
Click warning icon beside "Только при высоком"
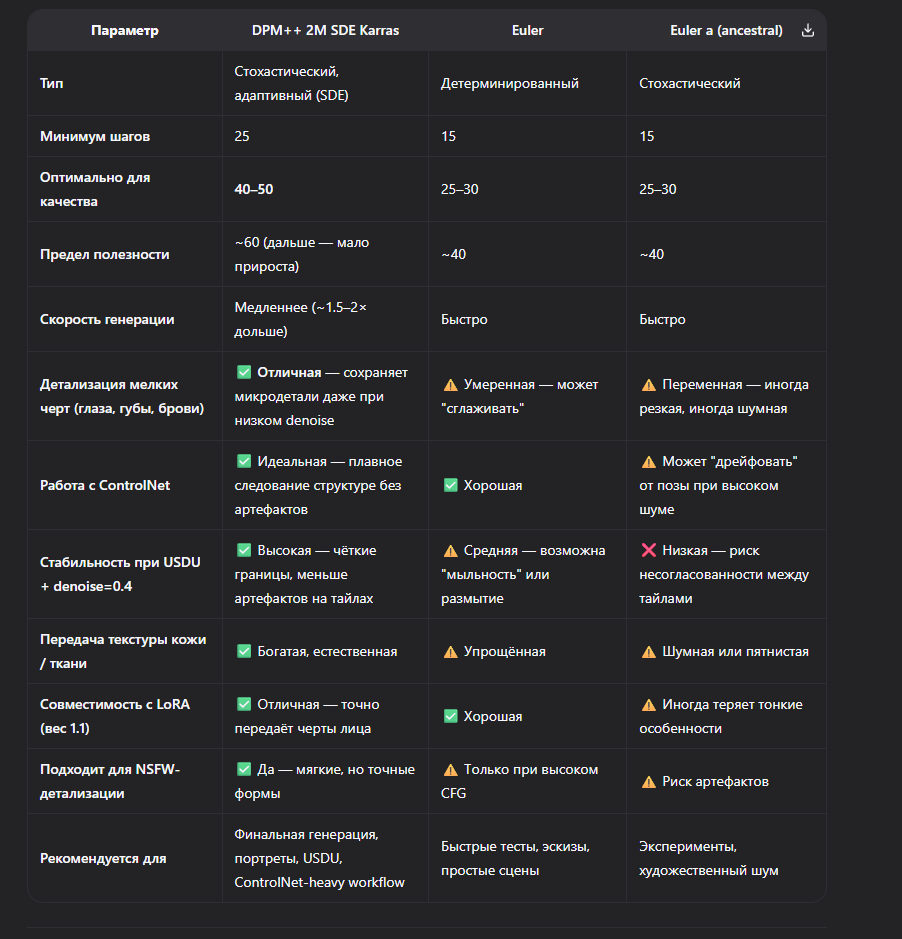pos(450,769)
